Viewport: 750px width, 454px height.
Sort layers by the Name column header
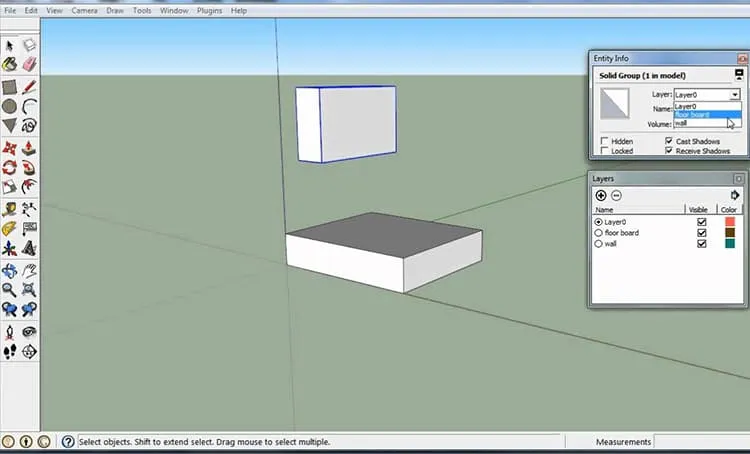tap(639, 210)
